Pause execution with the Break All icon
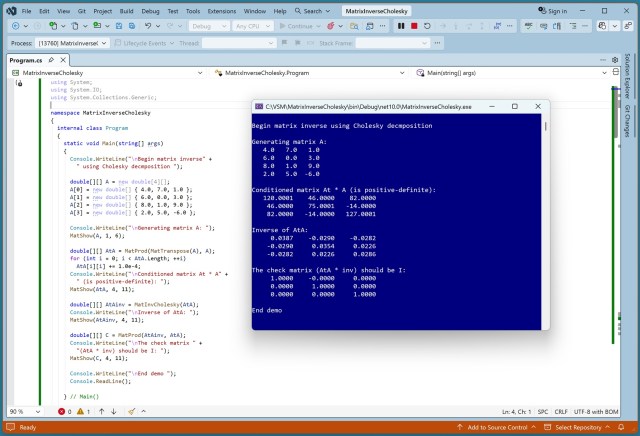Screen dimensions: 640x436 pos(402,26)
